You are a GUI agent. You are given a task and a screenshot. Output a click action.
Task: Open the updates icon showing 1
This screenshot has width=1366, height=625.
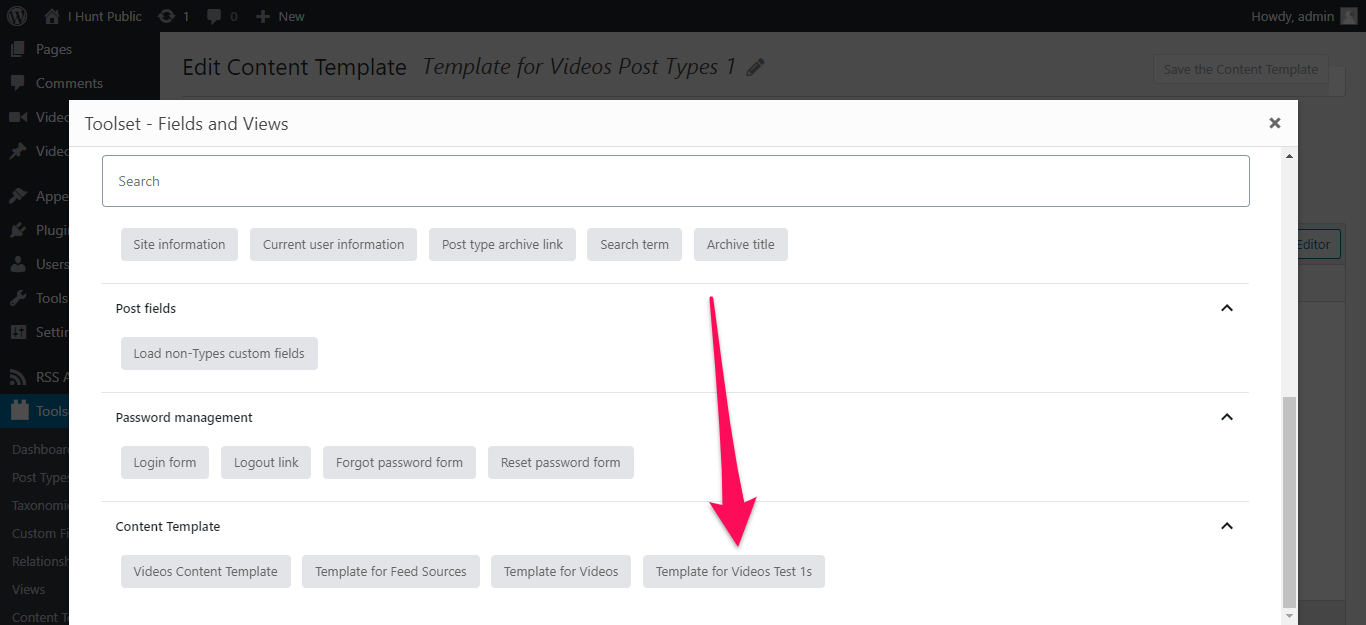click(x=173, y=16)
